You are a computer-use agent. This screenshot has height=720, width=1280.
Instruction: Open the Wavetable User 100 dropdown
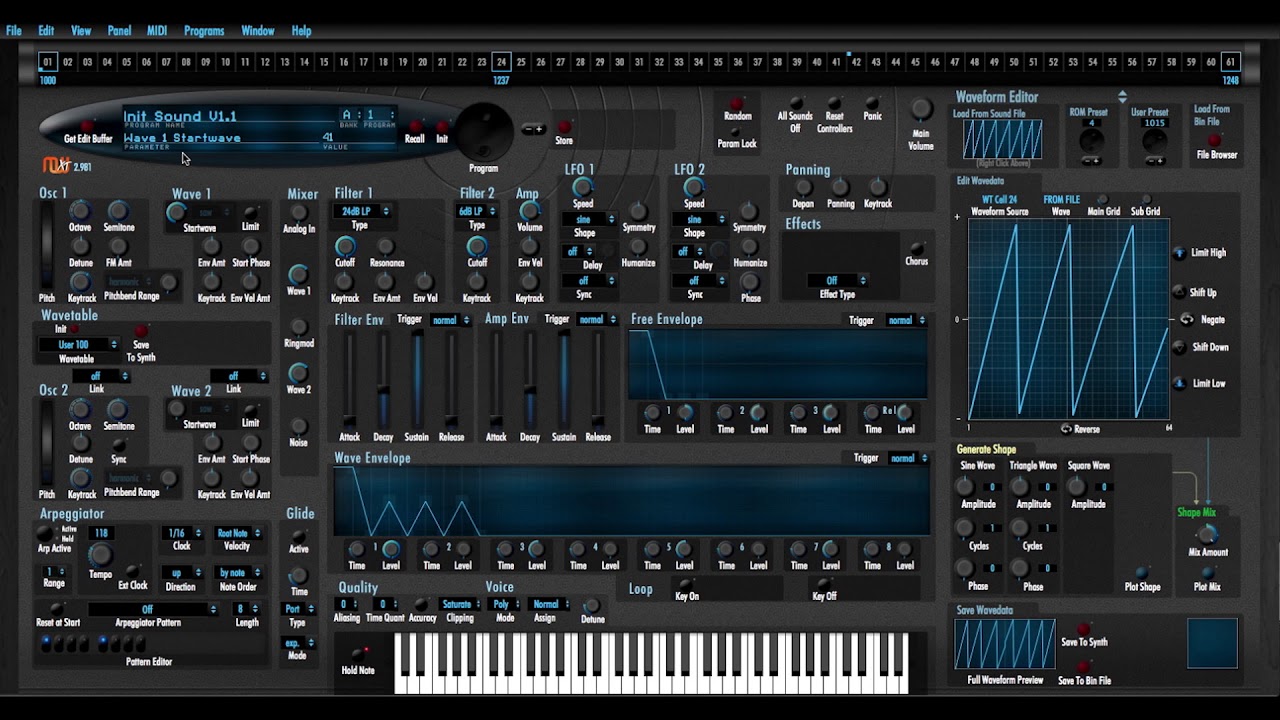(x=79, y=345)
